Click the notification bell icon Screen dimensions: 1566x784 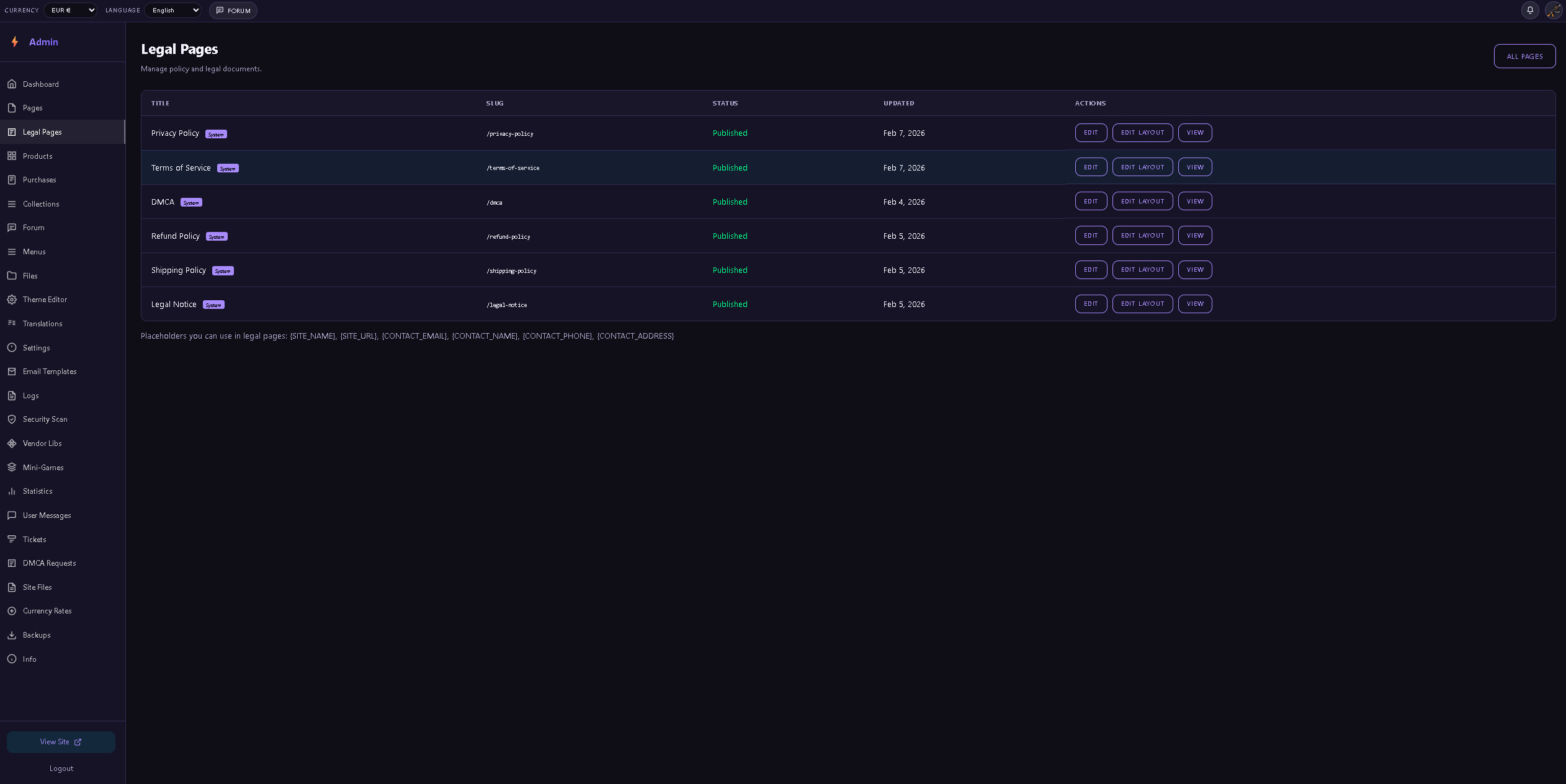pyautogui.click(x=1529, y=11)
